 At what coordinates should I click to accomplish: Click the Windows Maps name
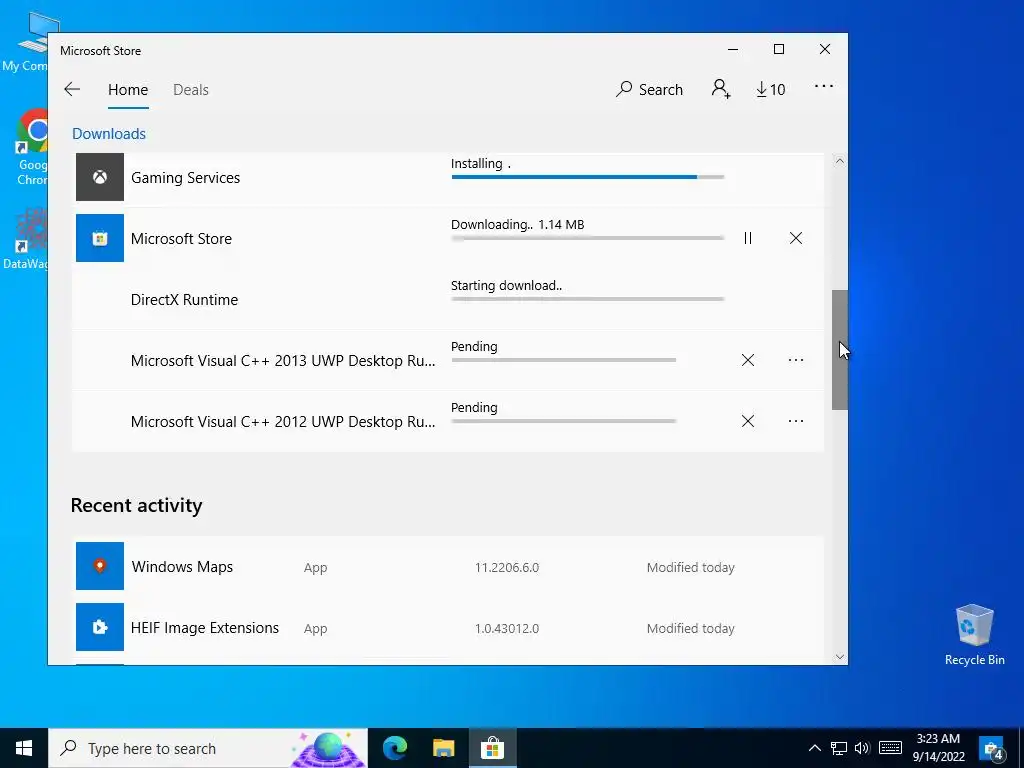click(182, 567)
